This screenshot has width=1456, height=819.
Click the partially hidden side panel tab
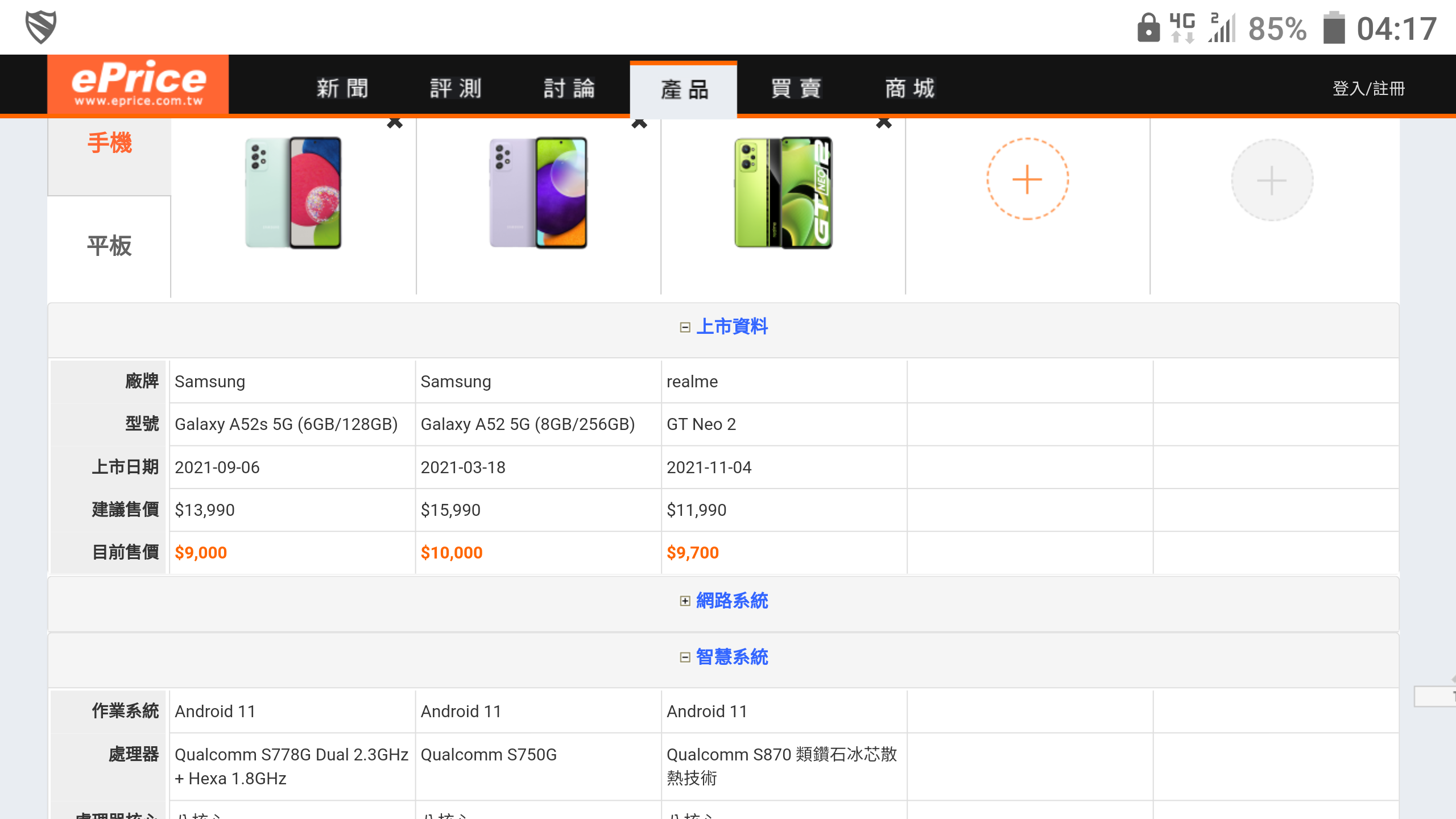pos(1436,696)
